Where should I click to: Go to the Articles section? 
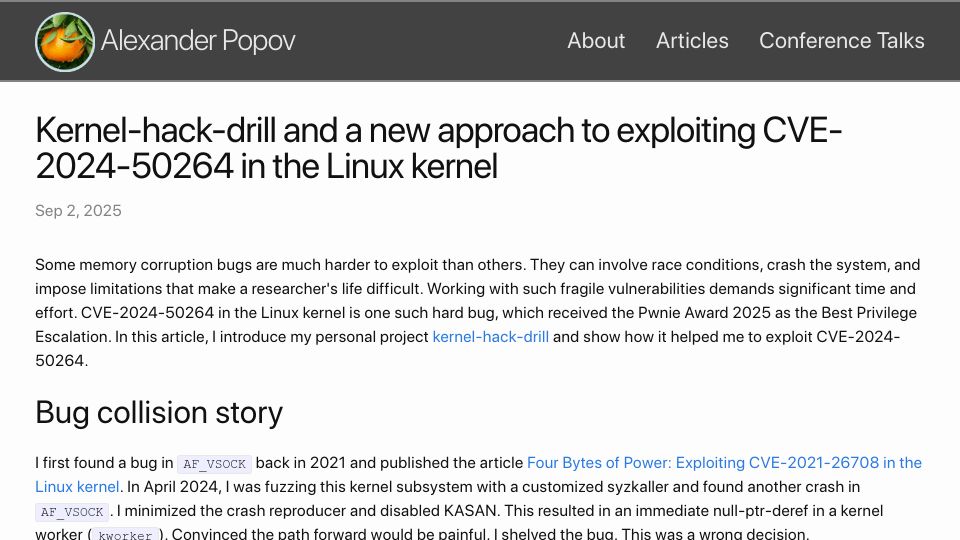(x=692, y=40)
